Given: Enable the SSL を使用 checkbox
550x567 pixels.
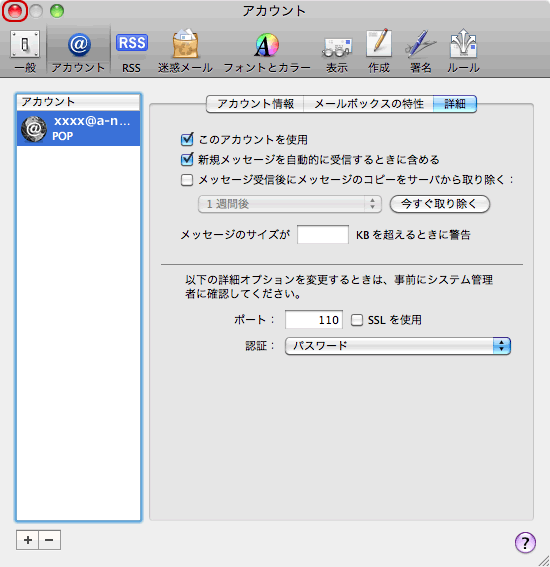Looking at the screenshot, I should (357, 320).
